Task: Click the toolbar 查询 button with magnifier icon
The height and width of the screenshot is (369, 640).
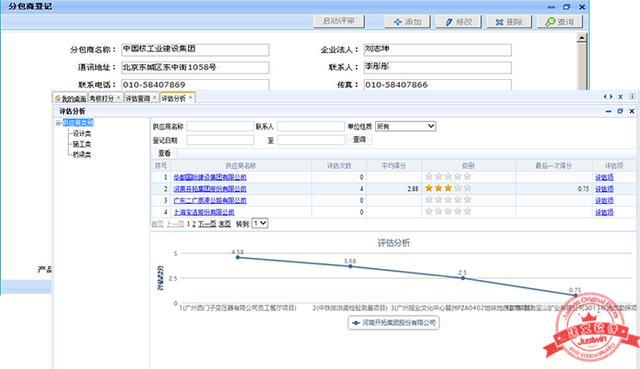Action: coord(560,22)
